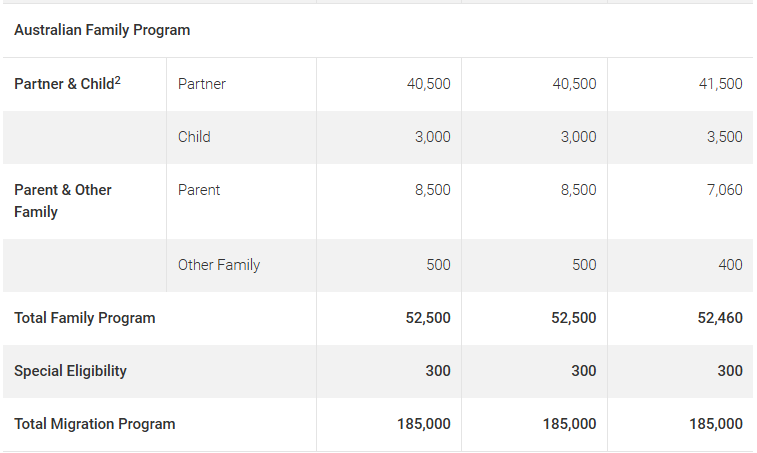Click the 3,500 Child value
Viewport: 757px width, 453px height.
click(724, 137)
